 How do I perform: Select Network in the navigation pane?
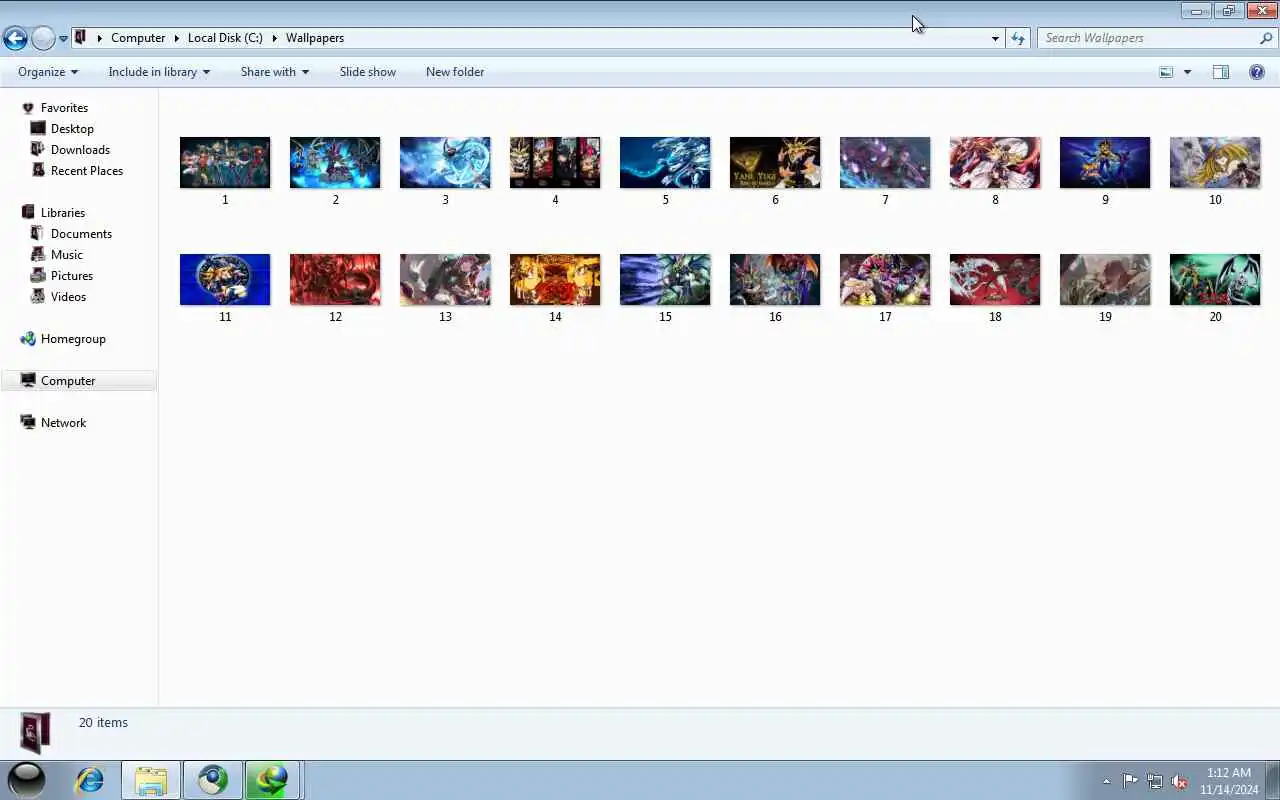coord(63,423)
